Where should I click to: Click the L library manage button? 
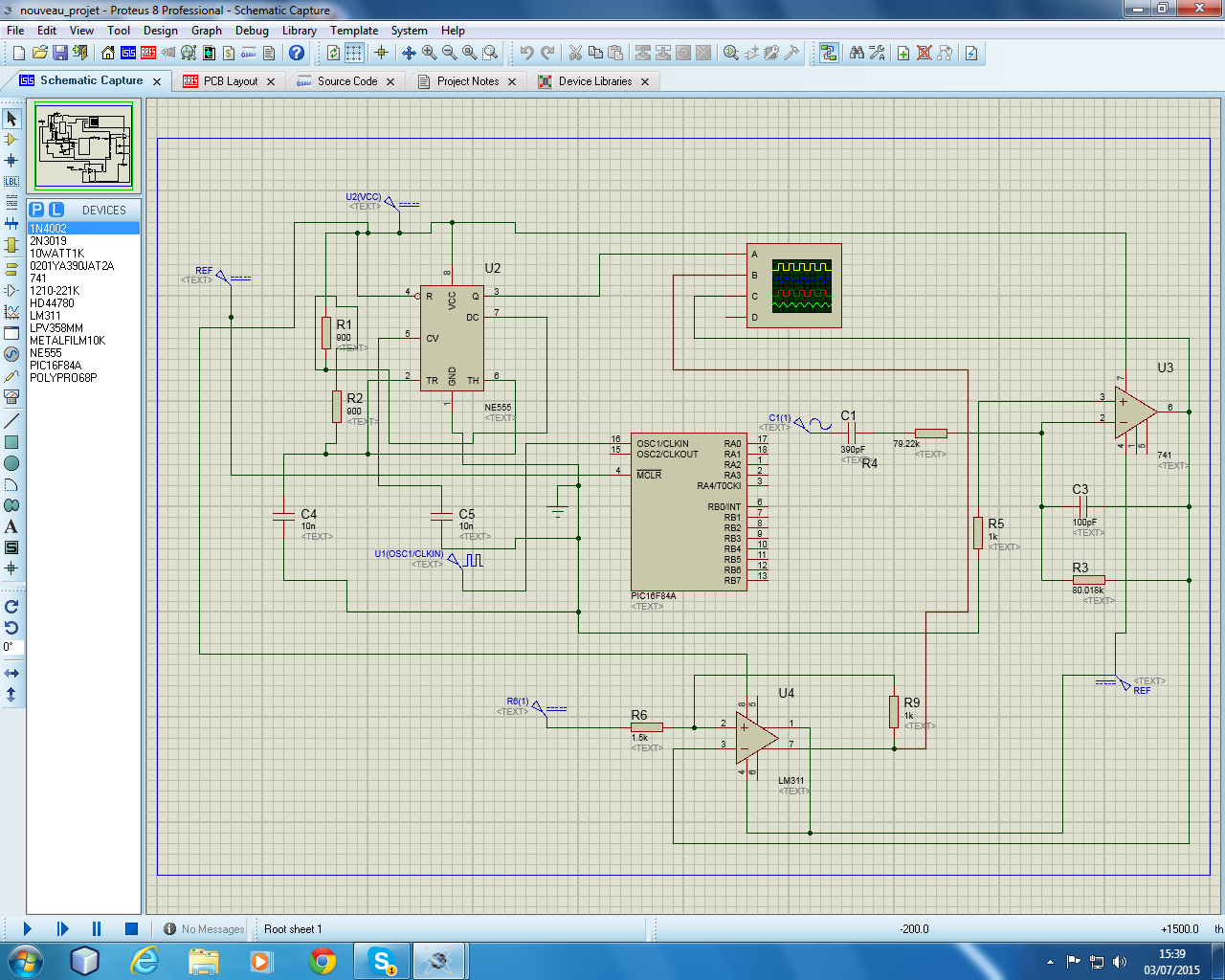click(56, 210)
